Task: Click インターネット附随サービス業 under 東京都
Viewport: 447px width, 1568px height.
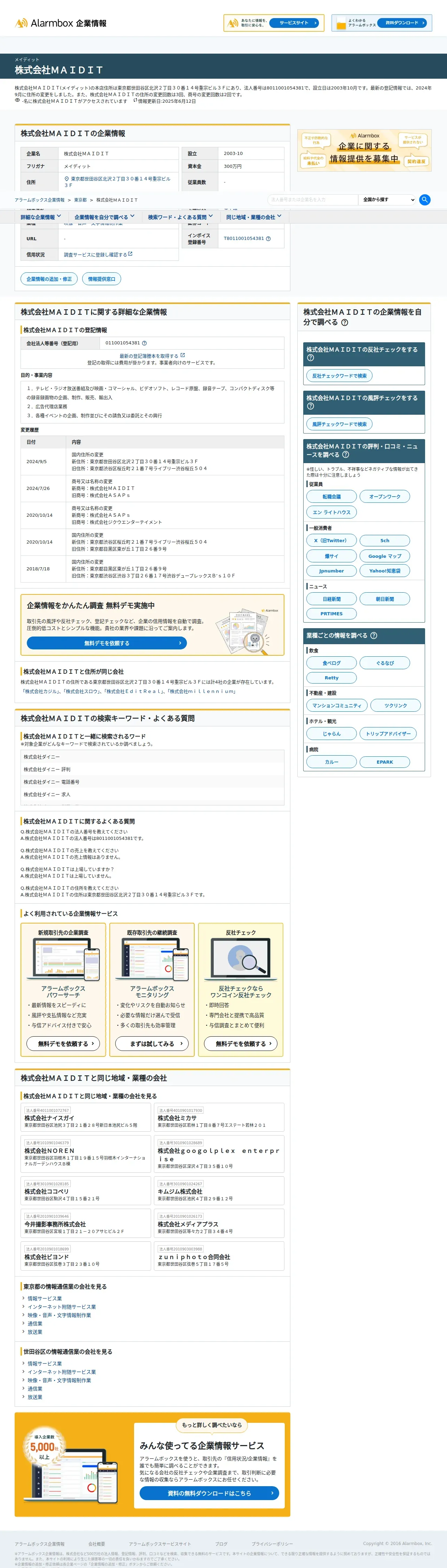Action: pyautogui.click(x=62, y=1307)
